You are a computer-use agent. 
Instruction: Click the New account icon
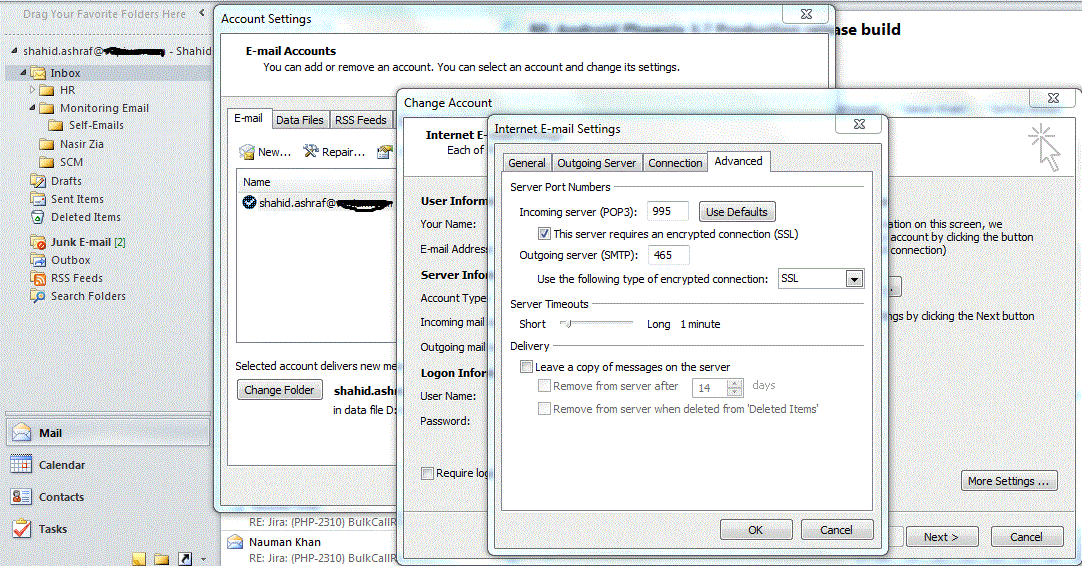[246, 152]
